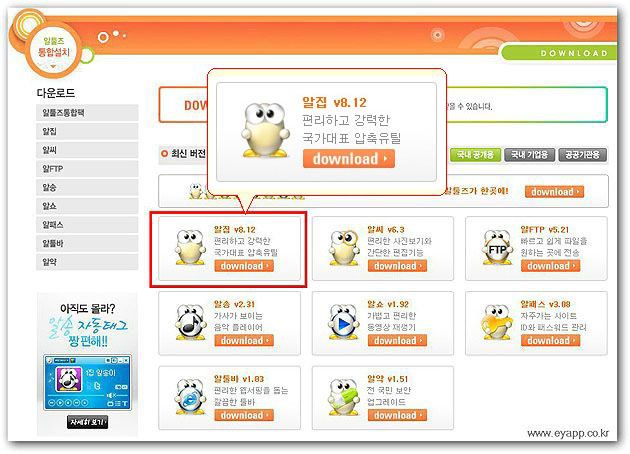Click the ALShow play button mascot icon

click(344, 323)
